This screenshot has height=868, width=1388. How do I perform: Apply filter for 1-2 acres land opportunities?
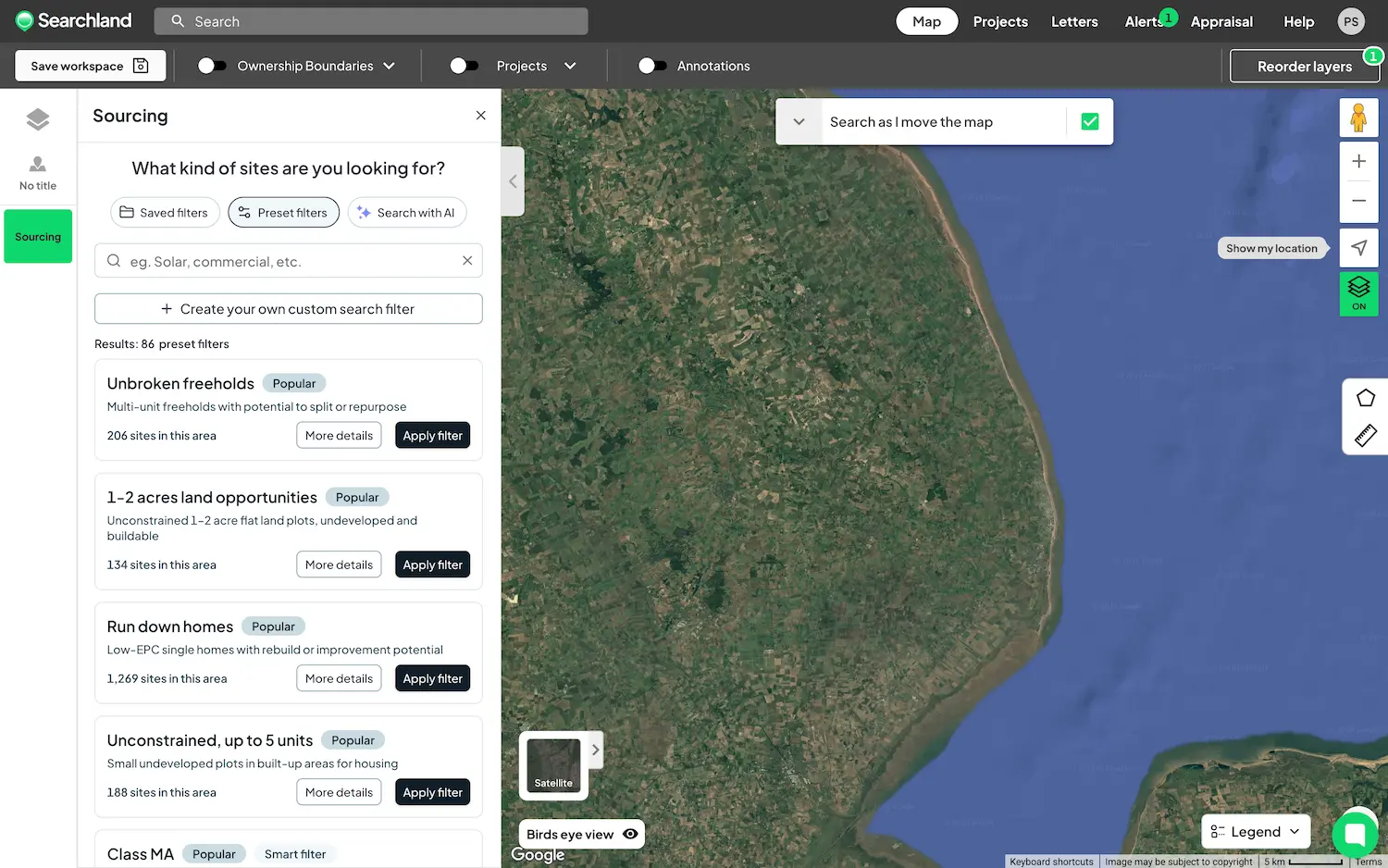(432, 564)
